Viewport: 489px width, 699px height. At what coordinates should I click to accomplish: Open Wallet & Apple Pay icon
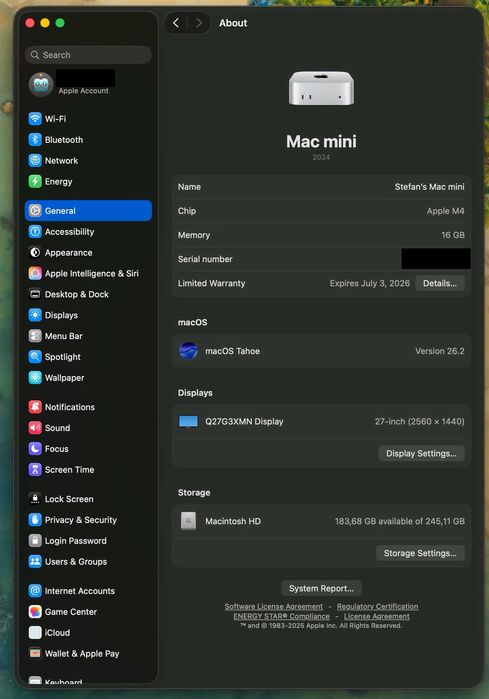tap(35, 654)
